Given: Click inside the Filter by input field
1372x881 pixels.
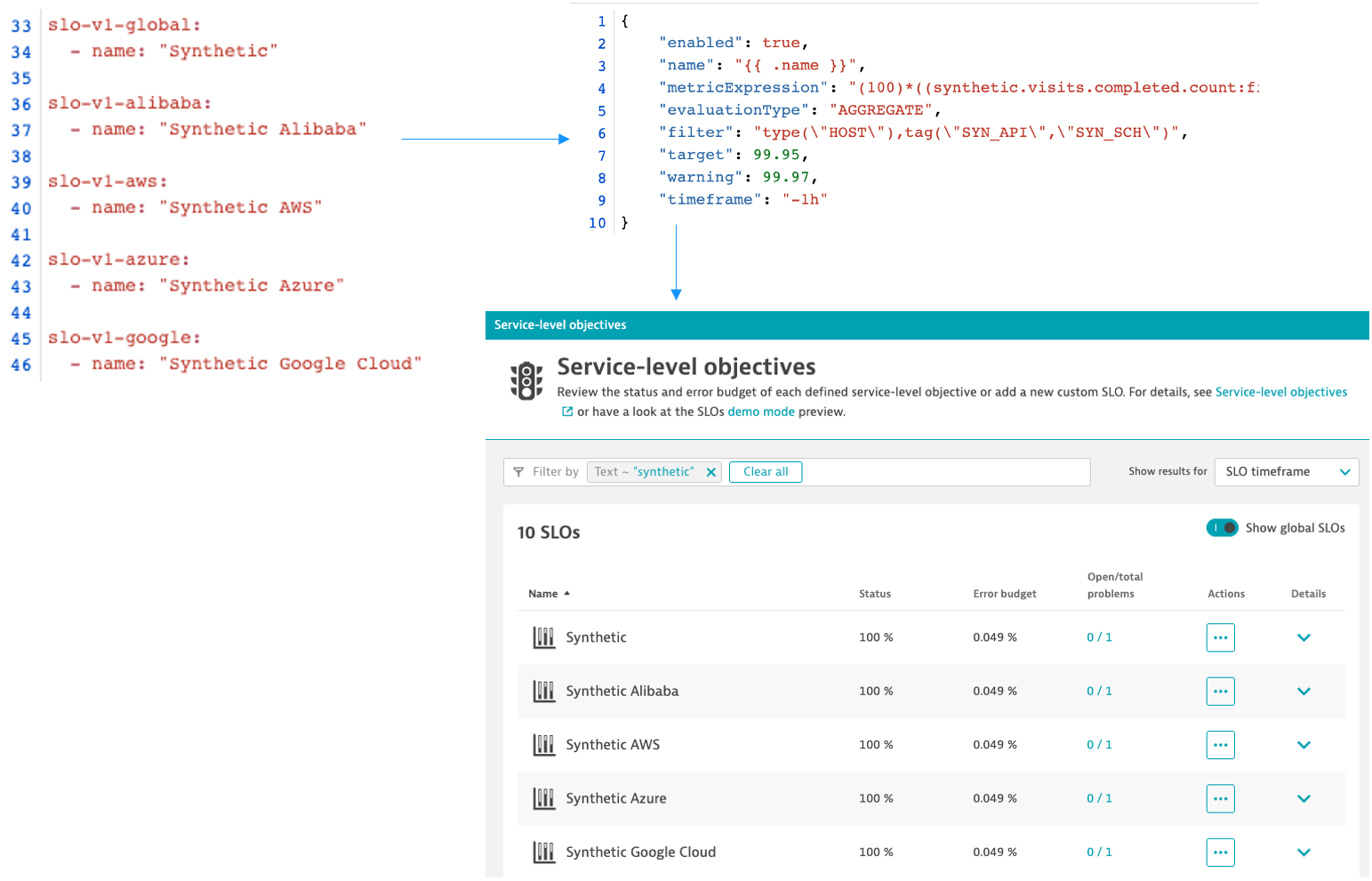Looking at the screenshot, I should point(943,472).
